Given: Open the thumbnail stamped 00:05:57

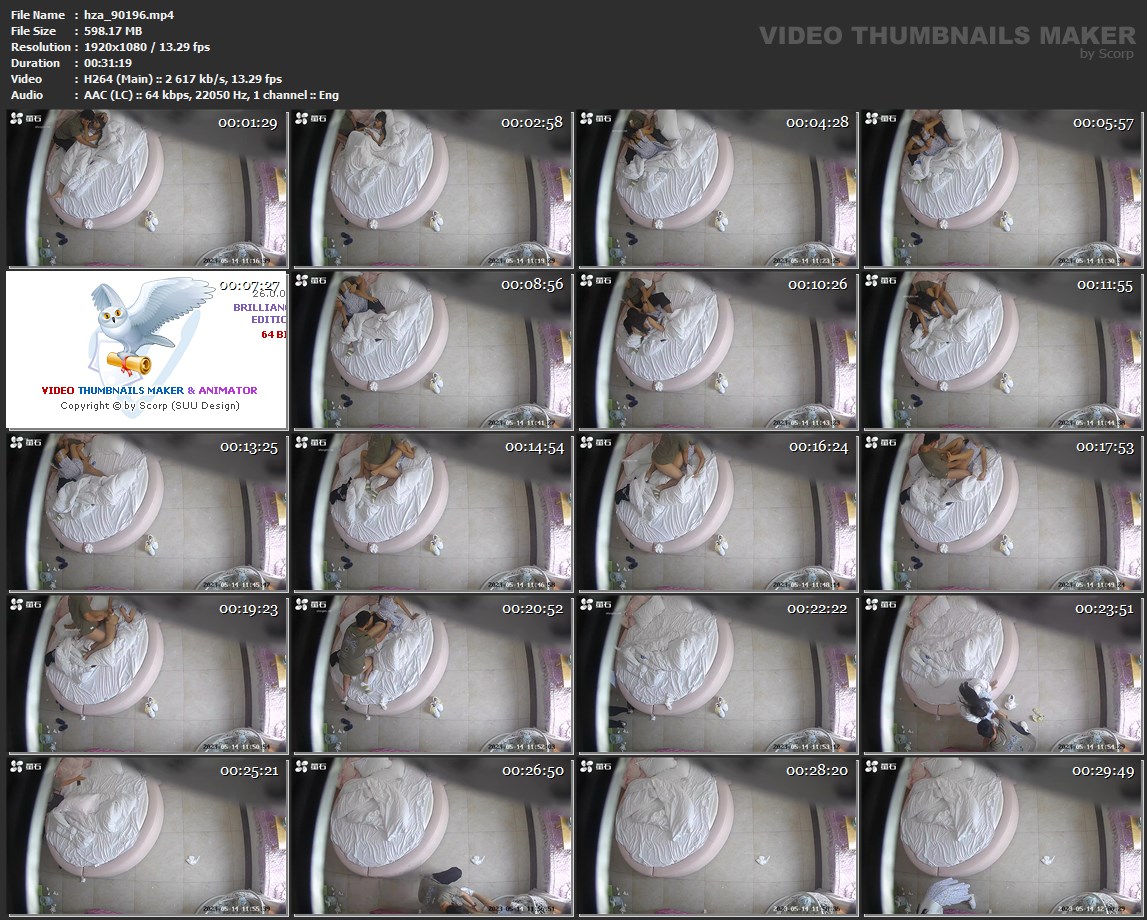Looking at the screenshot, I should pyautogui.click(x=1003, y=189).
